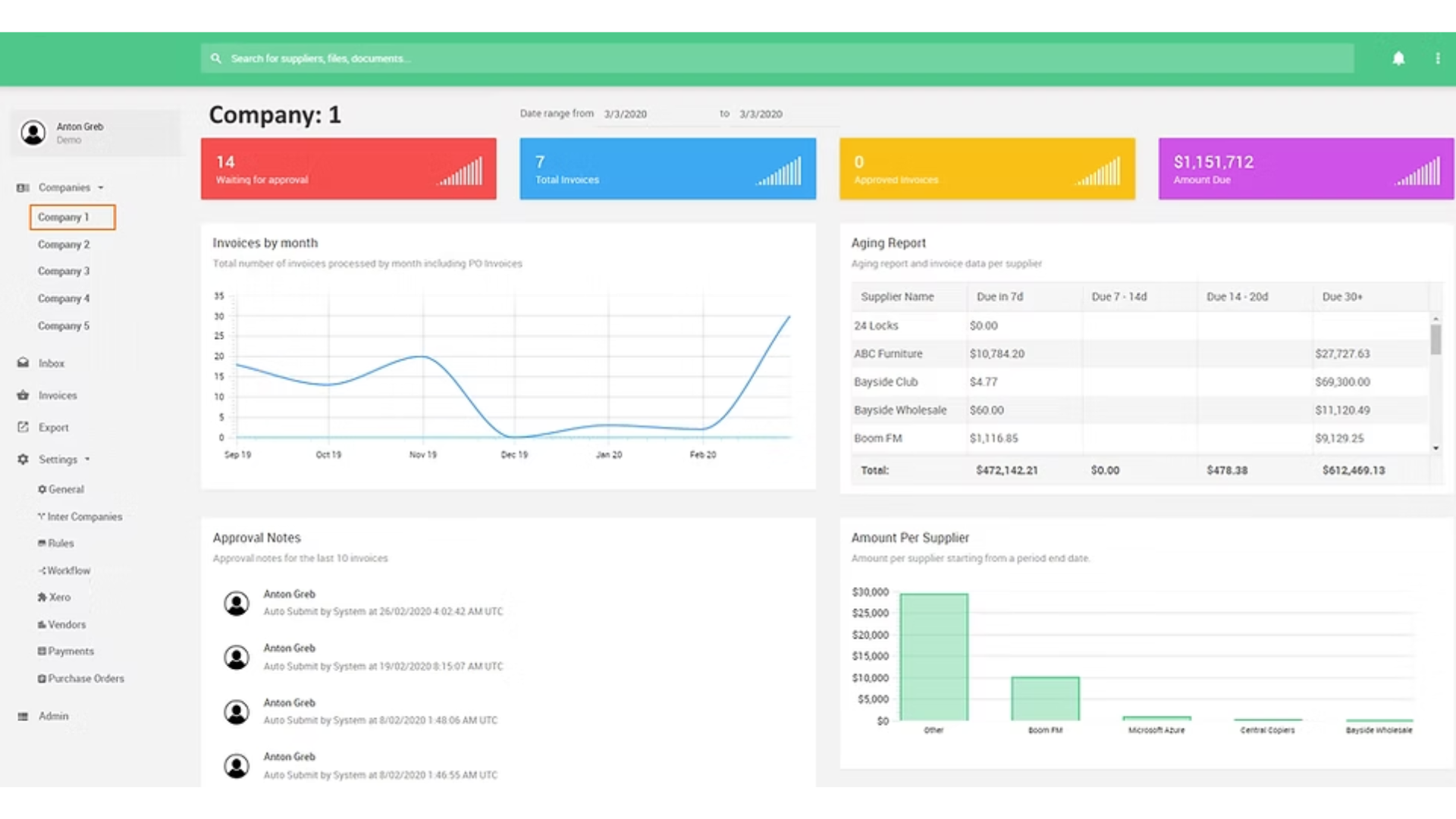The image size is (1456, 819).
Task: Open Xero integration settings
Action: pyautogui.click(x=55, y=597)
